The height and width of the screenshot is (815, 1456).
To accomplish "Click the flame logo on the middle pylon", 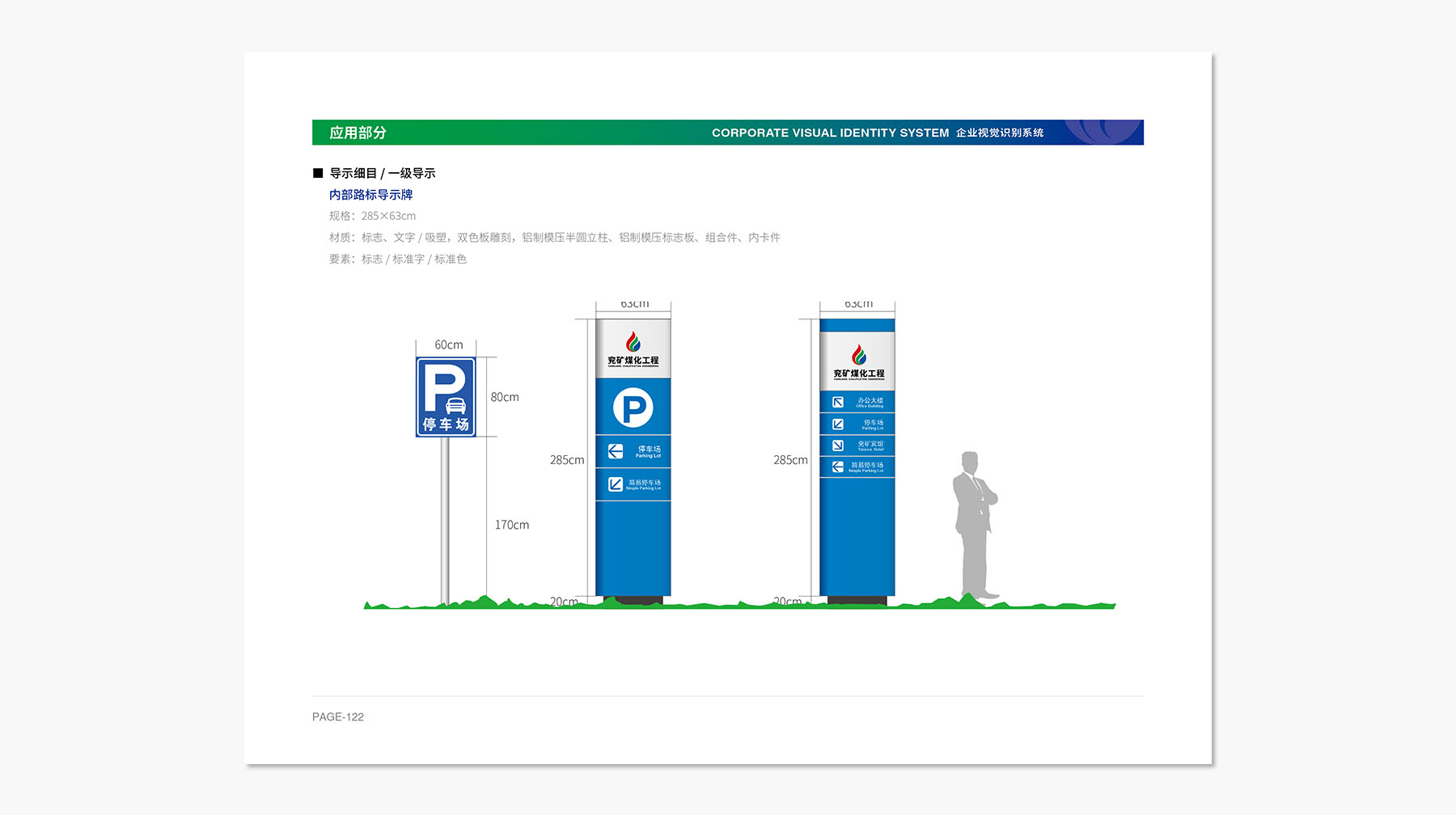I will 633,342.
